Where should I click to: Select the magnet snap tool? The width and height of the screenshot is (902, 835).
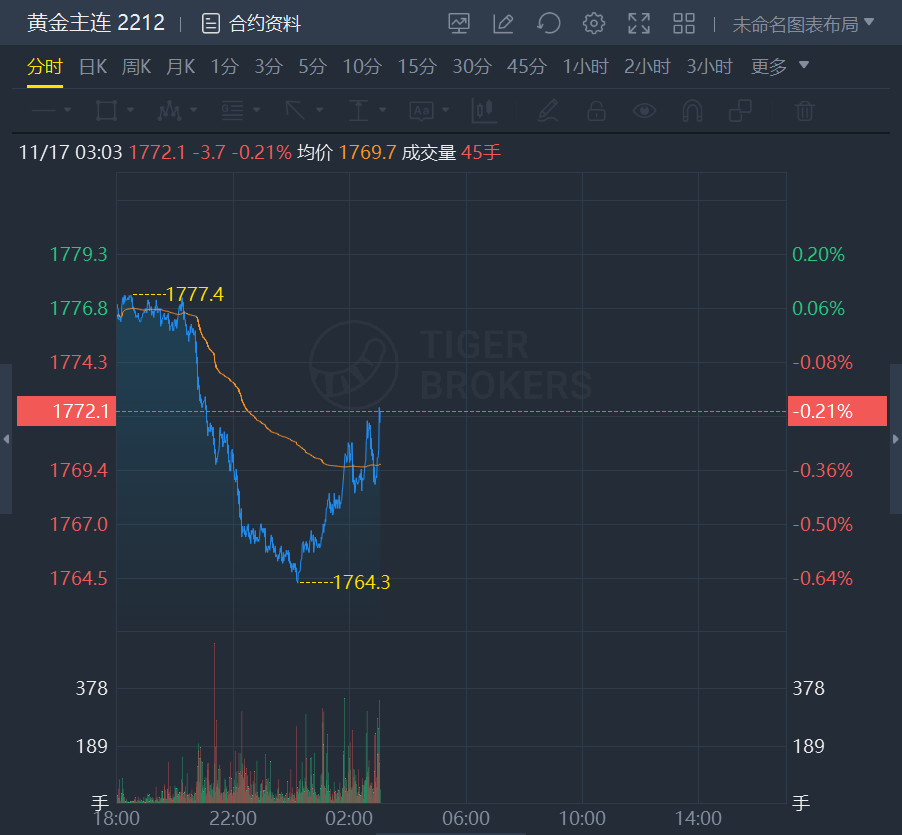click(692, 110)
